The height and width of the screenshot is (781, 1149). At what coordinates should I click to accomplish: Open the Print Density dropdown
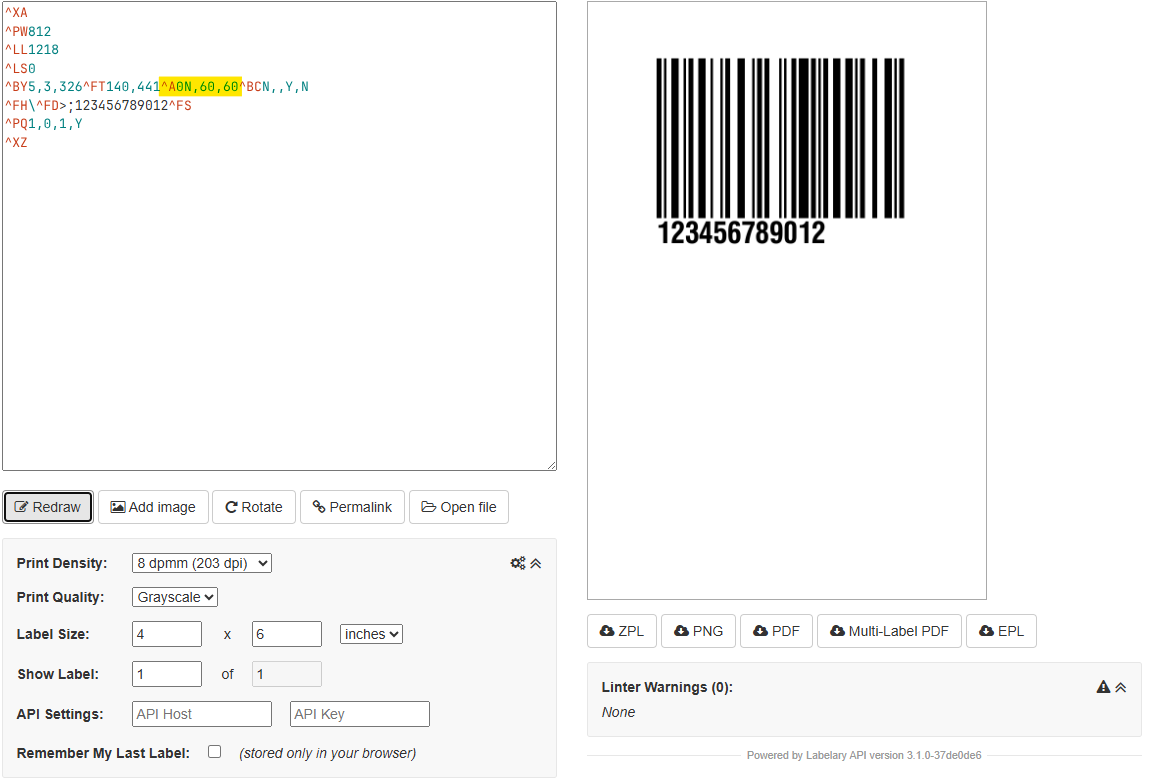point(201,562)
